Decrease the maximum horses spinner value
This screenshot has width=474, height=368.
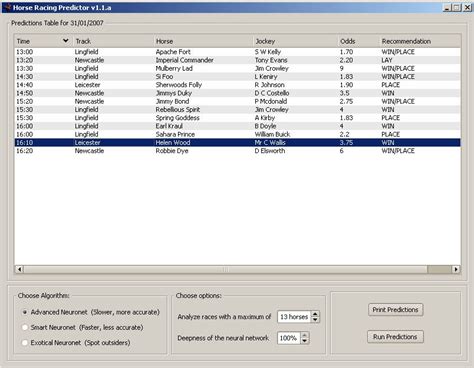click(x=315, y=319)
